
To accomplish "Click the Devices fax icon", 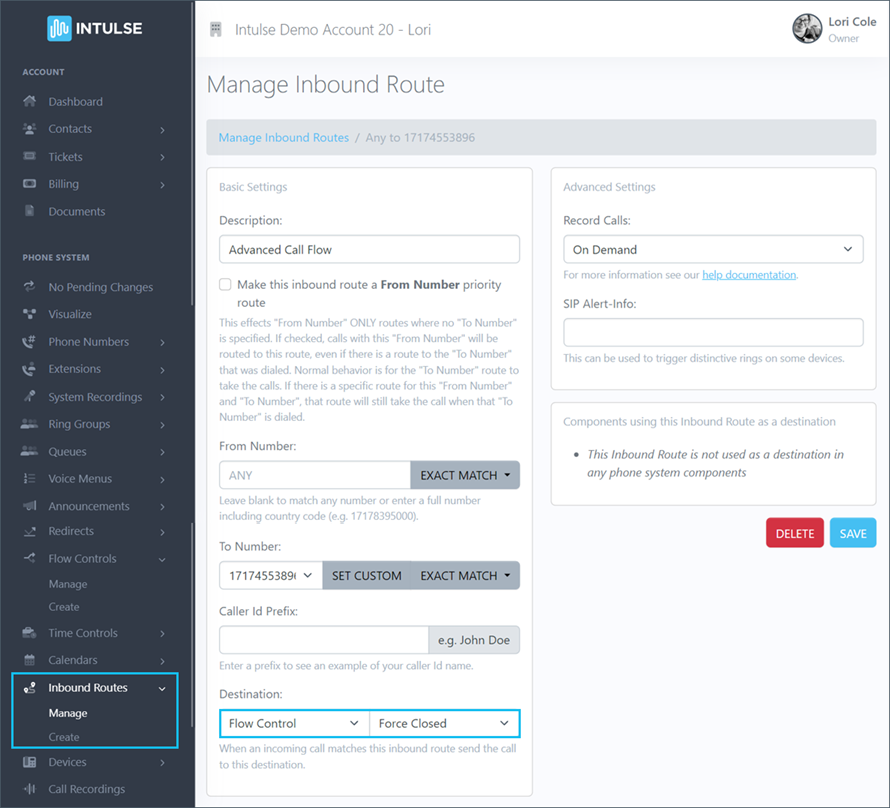I will pos(30,762).
